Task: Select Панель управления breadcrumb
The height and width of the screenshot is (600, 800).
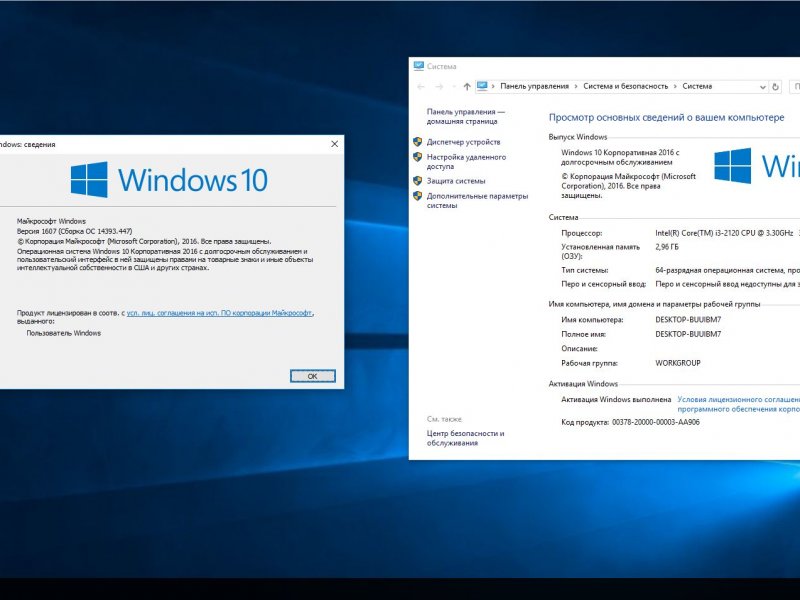Action: click(x=534, y=86)
